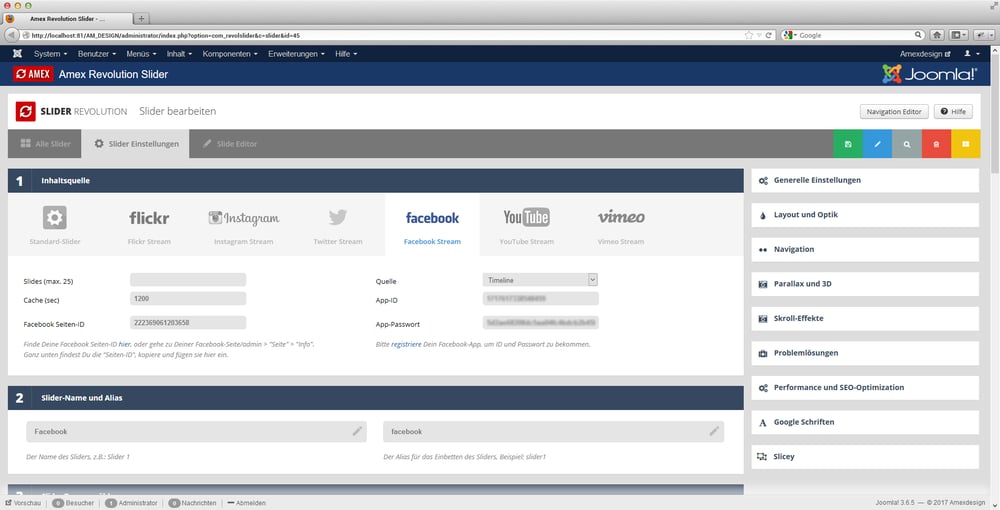Open the Benutzer menu
The width and height of the screenshot is (1000, 510).
(97, 54)
